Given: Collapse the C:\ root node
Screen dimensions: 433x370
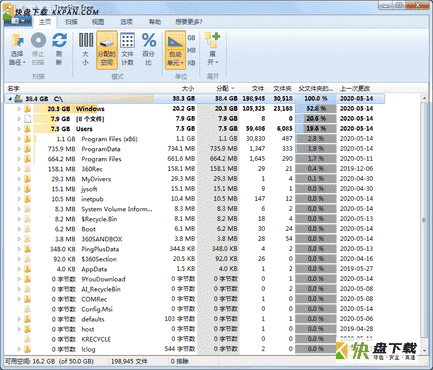Looking at the screenshot, I should click(x=10, y=99).
